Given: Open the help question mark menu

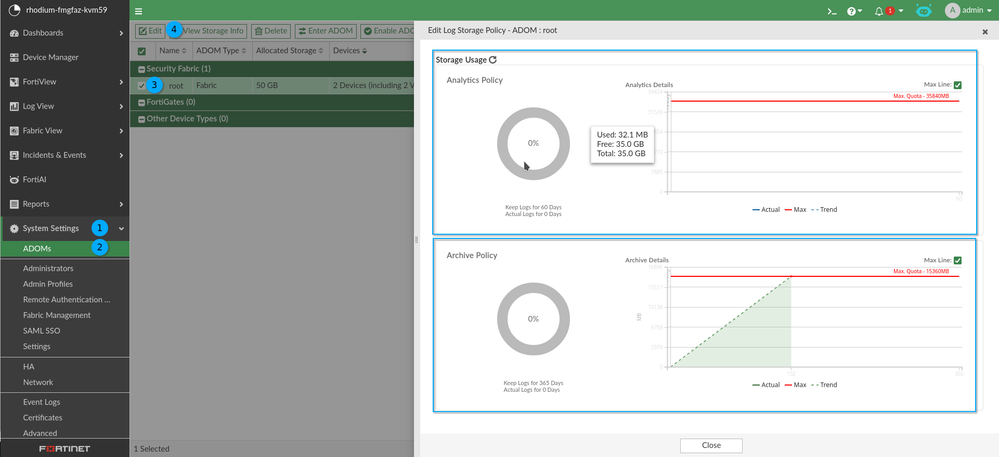Looking at the screenshot, I should (x=853, y=11).
